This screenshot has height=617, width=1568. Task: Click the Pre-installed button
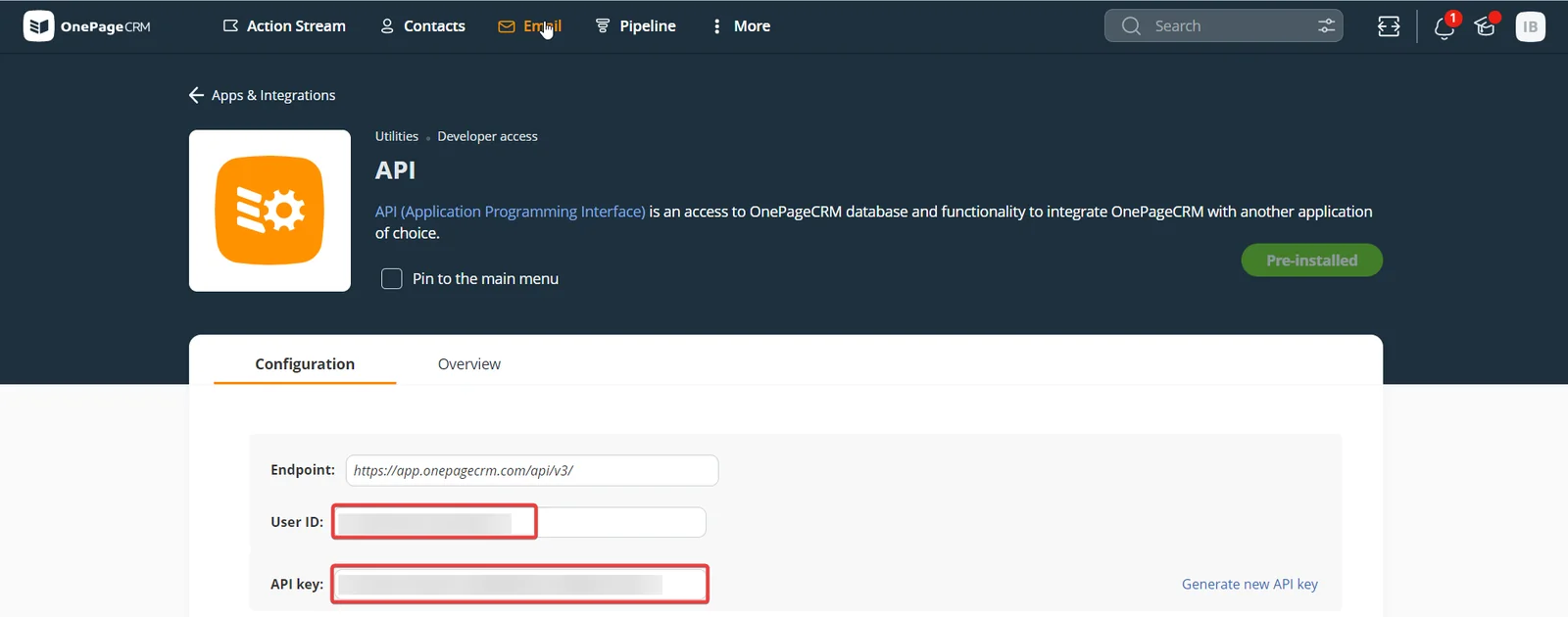click(x=1311, y=261)
